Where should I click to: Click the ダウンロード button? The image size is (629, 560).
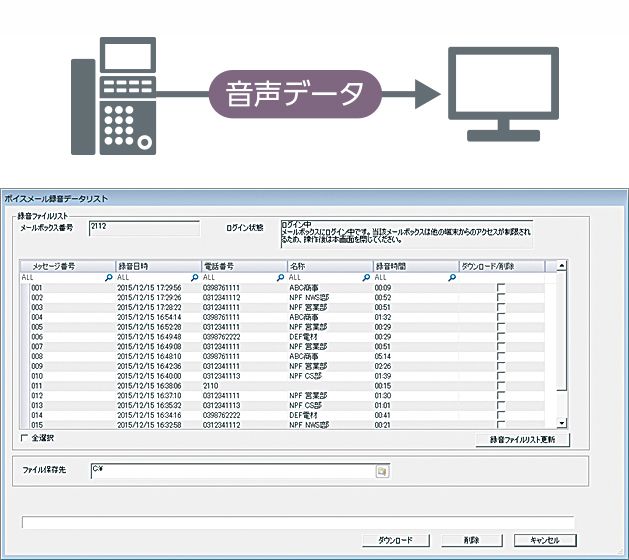point(396,540)
